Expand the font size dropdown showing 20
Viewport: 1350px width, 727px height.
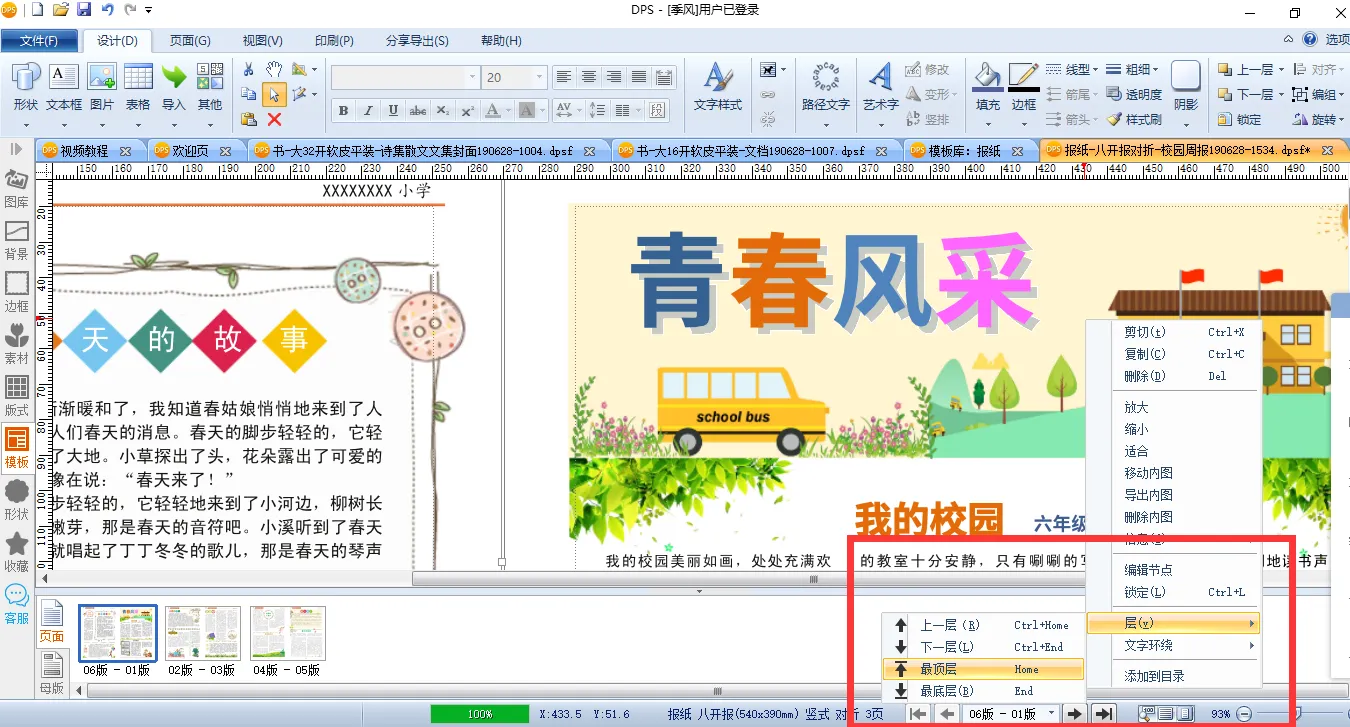[x=540, y=77]
